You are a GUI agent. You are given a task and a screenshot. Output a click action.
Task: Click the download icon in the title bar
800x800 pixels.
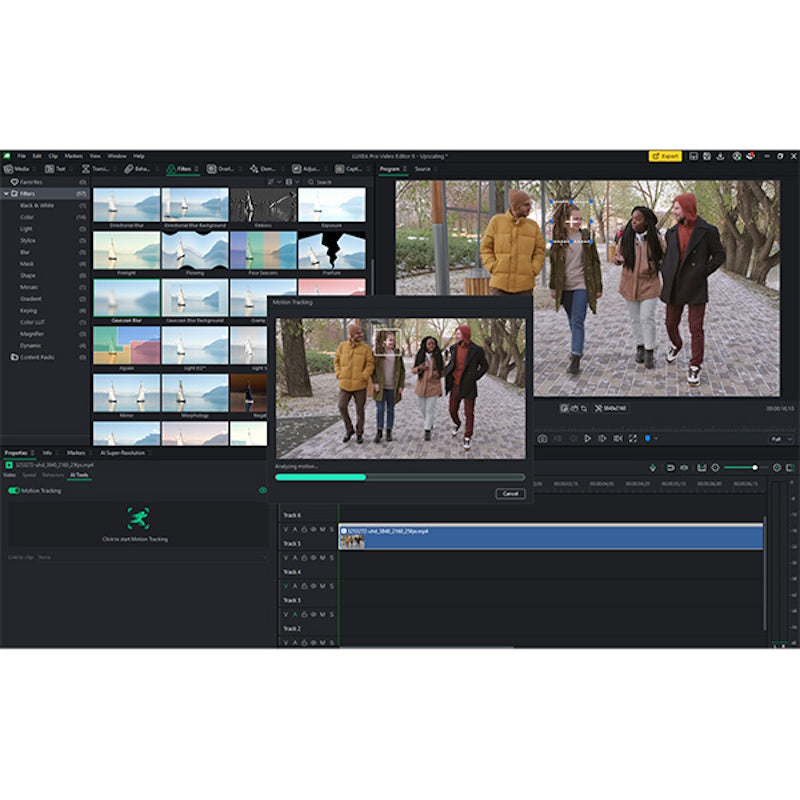[720, 157]
